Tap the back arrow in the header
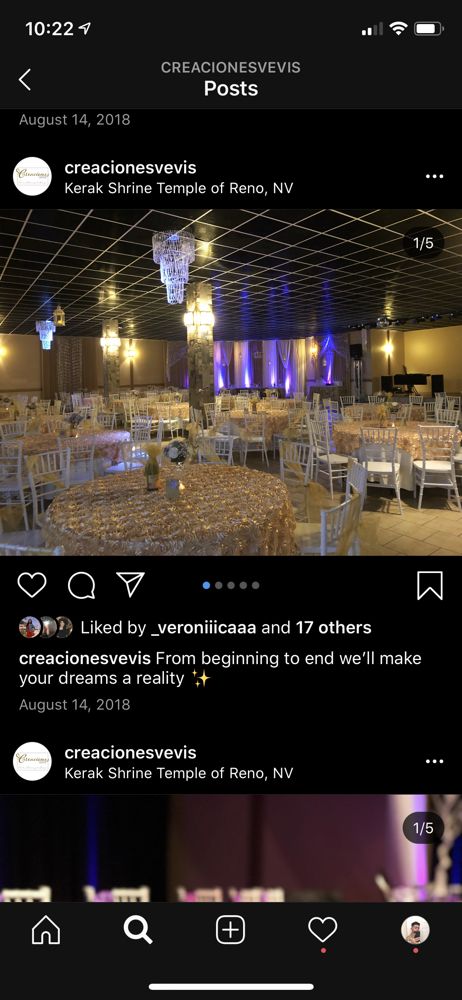Image resolution: width=462 pixels, height=1000 pixels. point(25,80)
